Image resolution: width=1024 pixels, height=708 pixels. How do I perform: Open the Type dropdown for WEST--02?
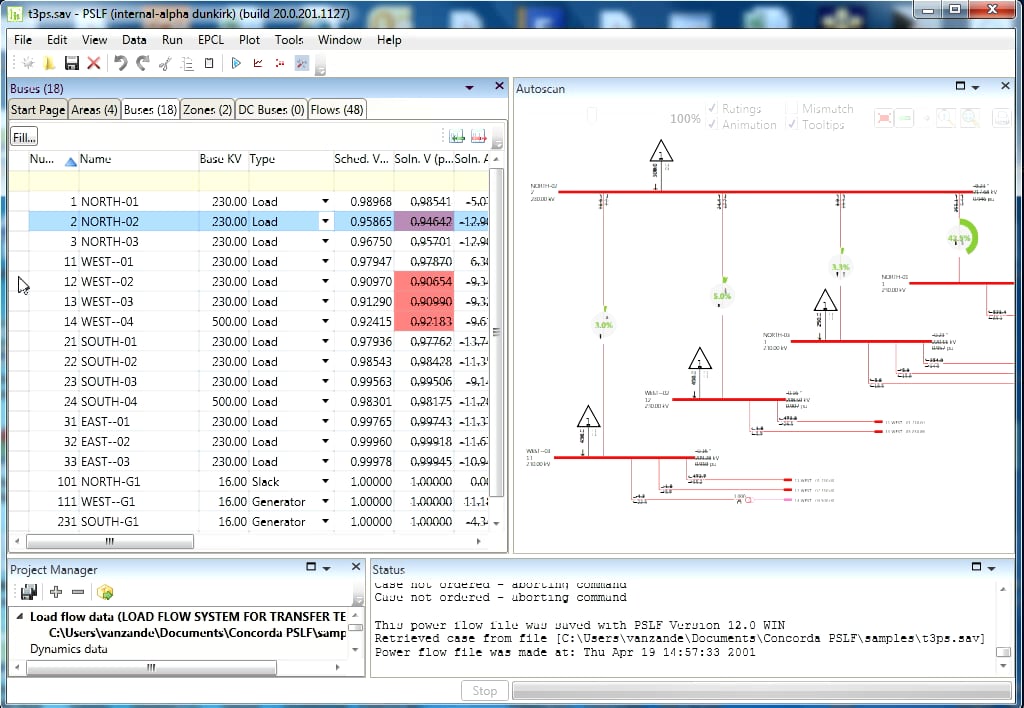(x=325, y=282)
